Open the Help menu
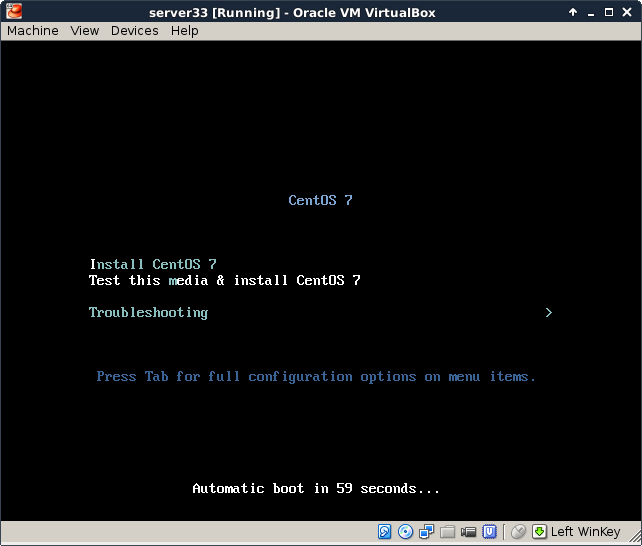 pyautogui.click(x=185, y=31)
